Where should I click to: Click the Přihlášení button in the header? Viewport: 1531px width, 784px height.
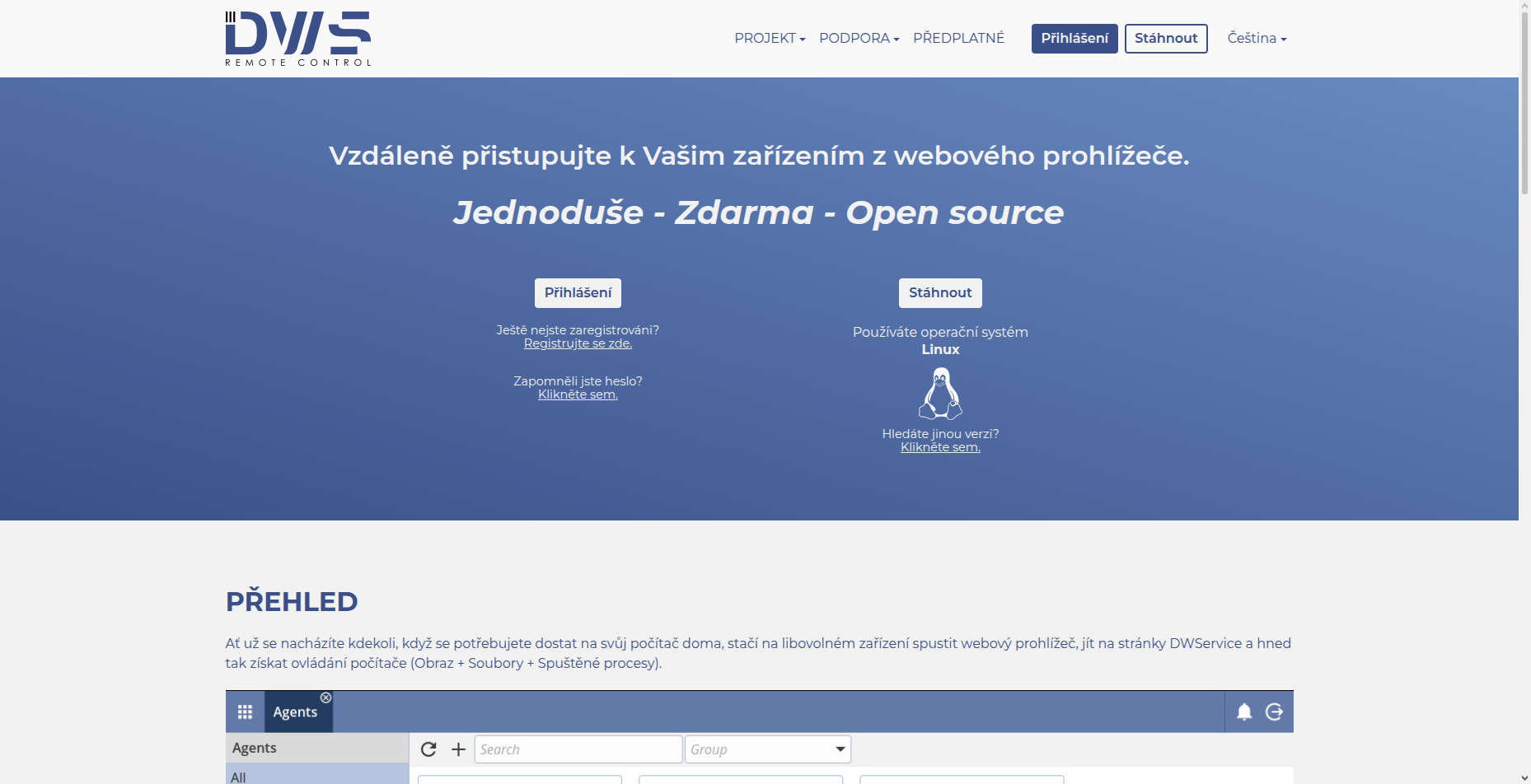pos(1075,39)
